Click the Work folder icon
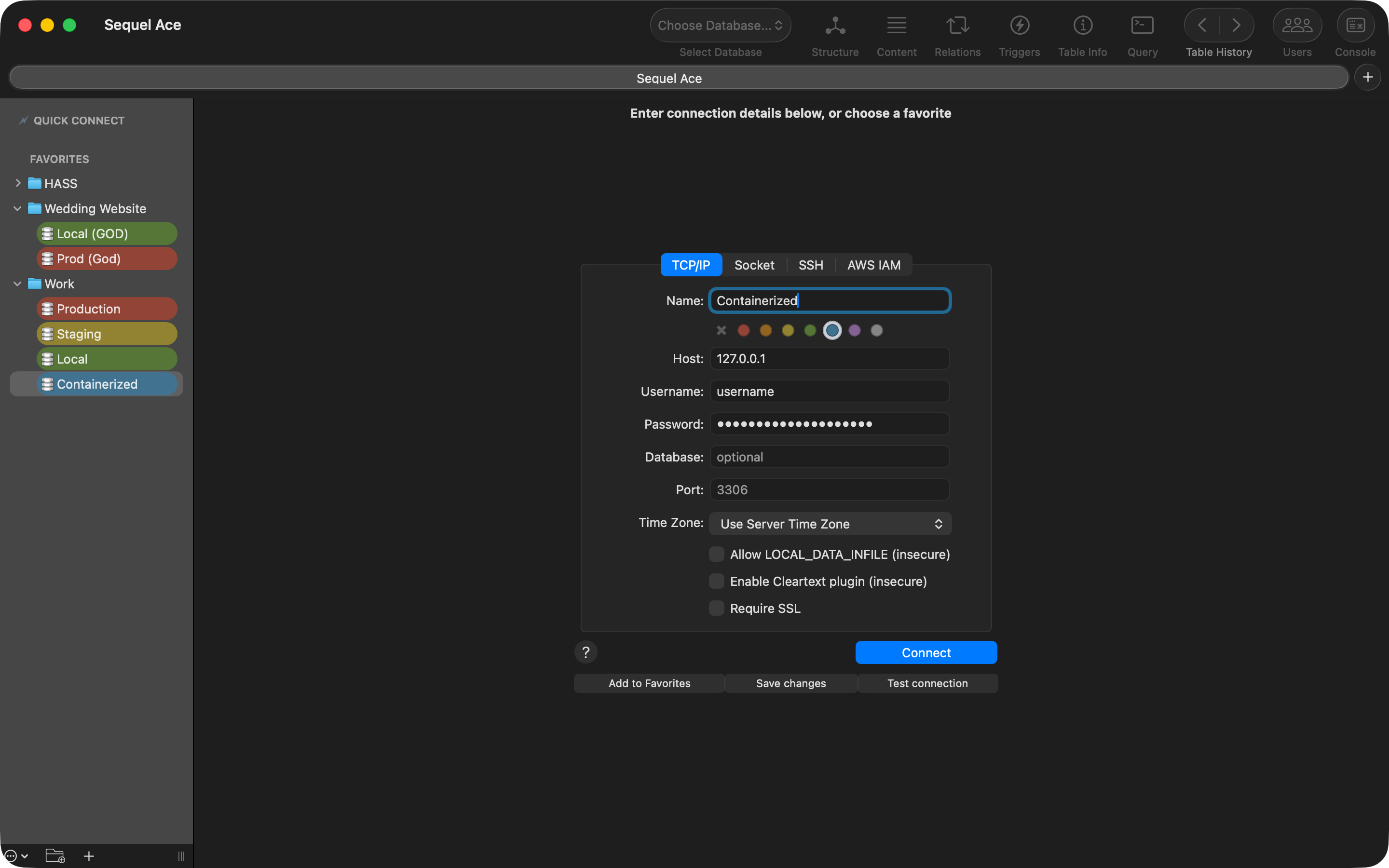This screenshot has height=868, width=1389. [x=35, y=284]
